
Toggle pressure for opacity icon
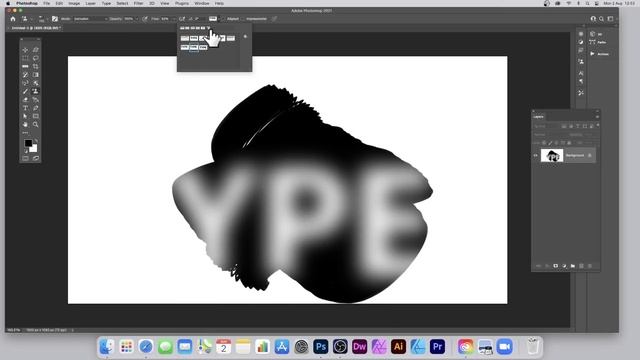point(145,19)
